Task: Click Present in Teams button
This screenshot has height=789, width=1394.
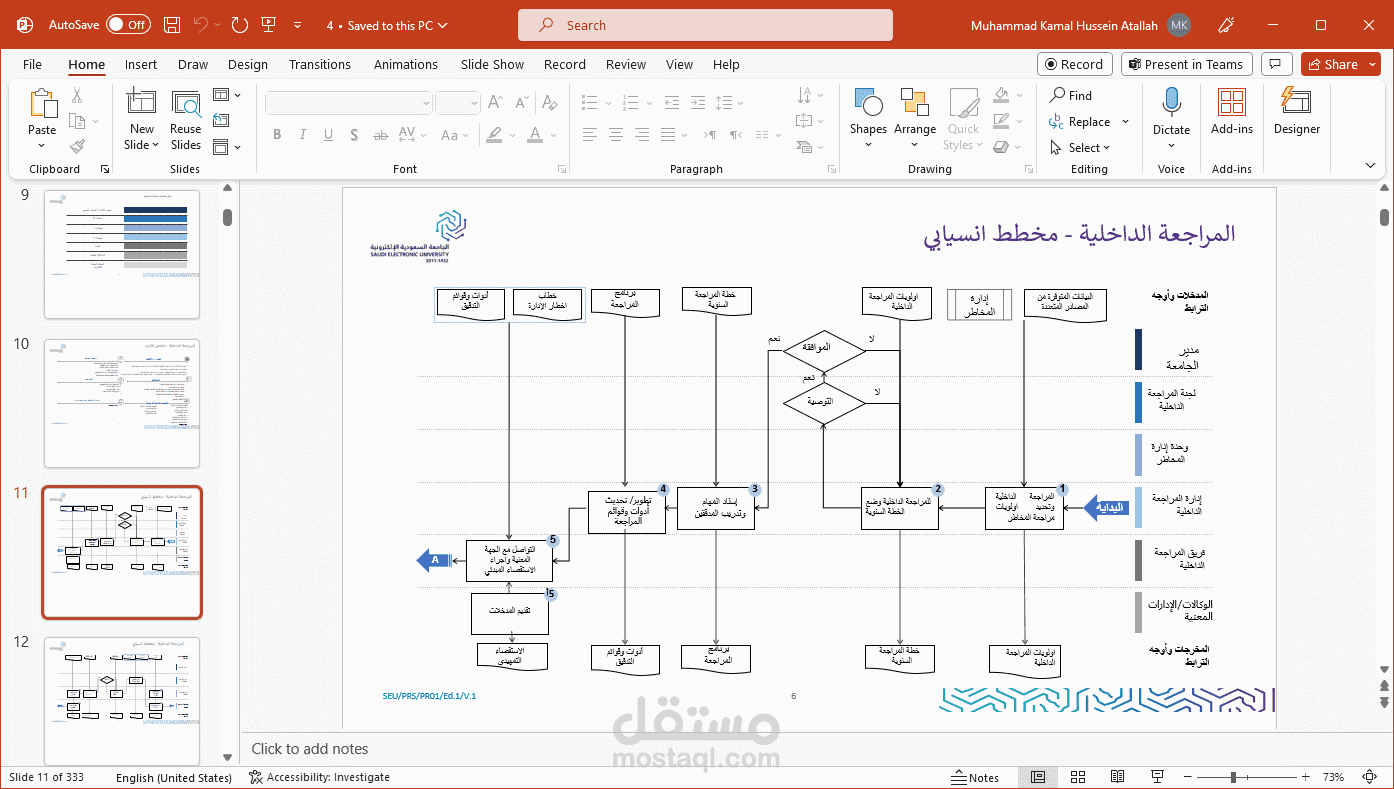Action: [1187, 64]
